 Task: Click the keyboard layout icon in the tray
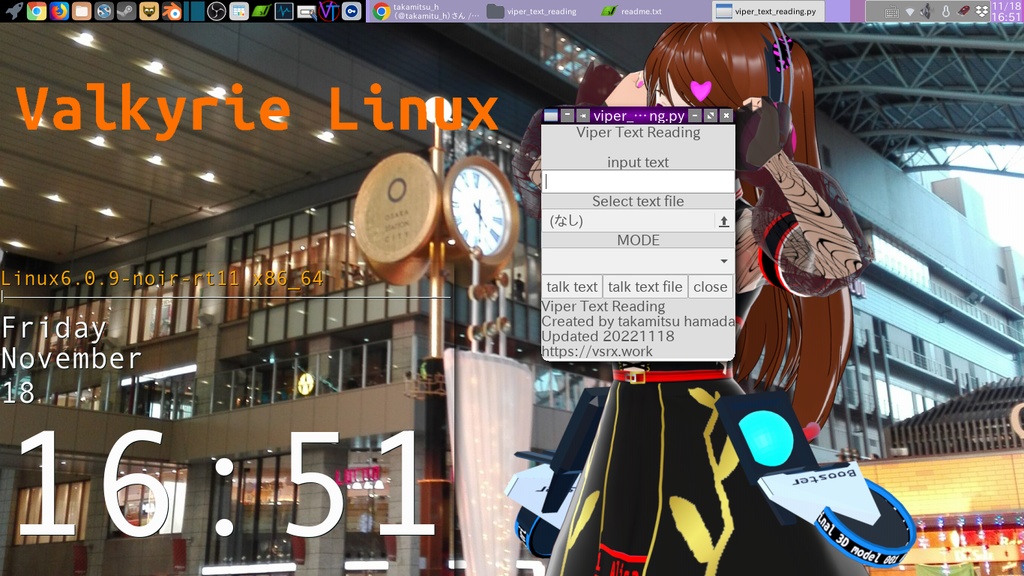(x=892, y=11)
